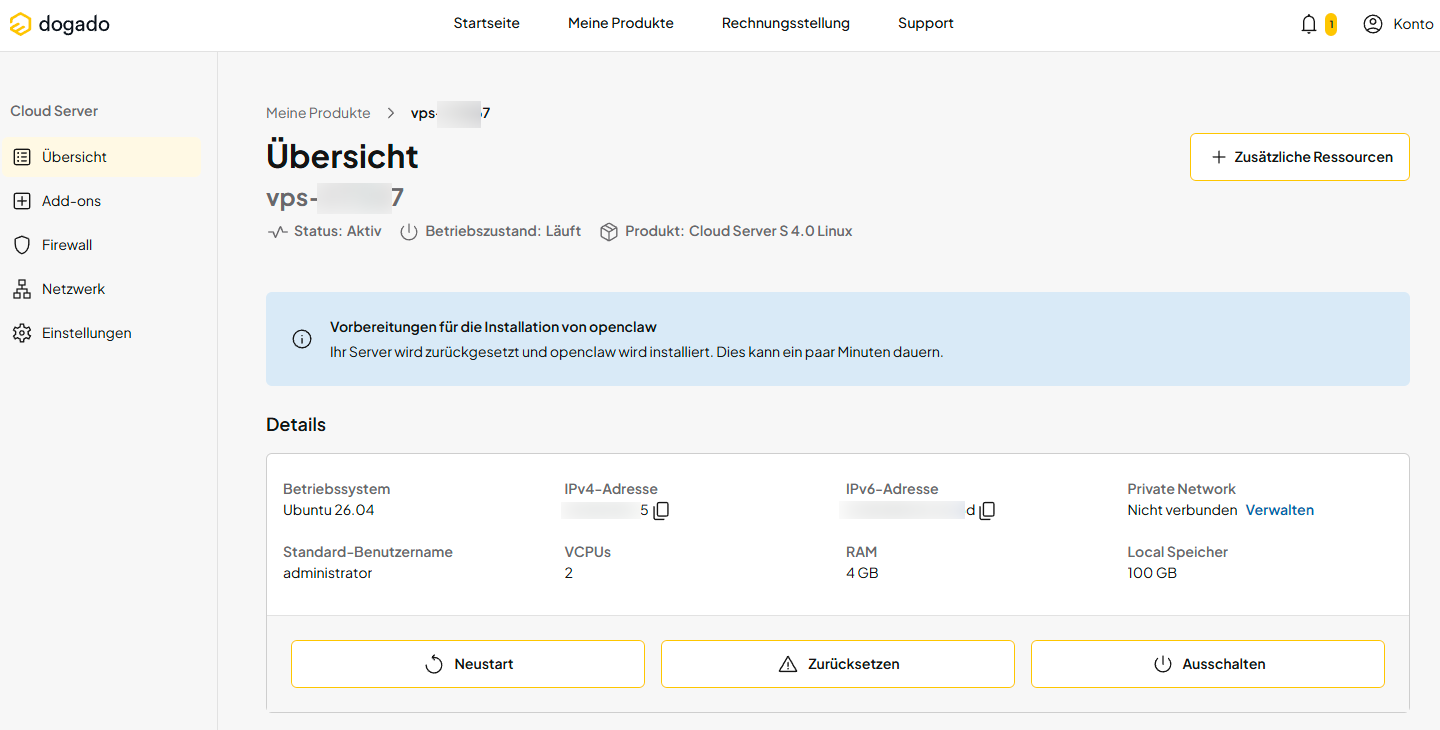The image size is (1440, 730).
Task: Open Support in top navigation
Action: (926, 23)
